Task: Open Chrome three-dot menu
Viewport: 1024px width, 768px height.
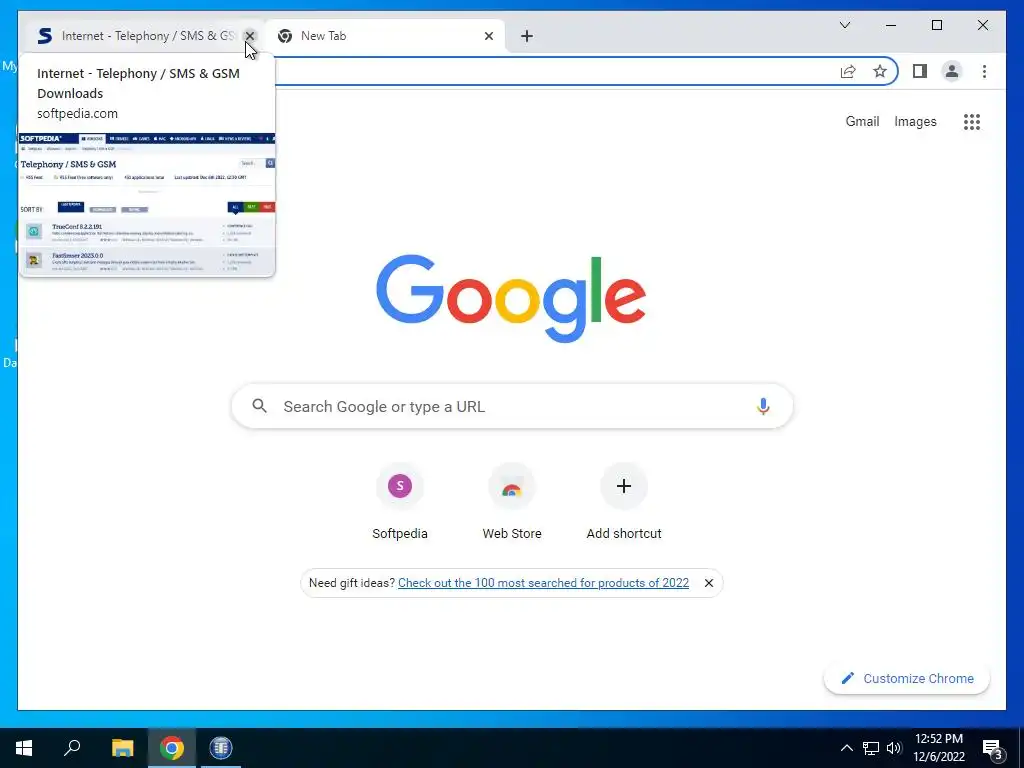Action: point(984,71)
